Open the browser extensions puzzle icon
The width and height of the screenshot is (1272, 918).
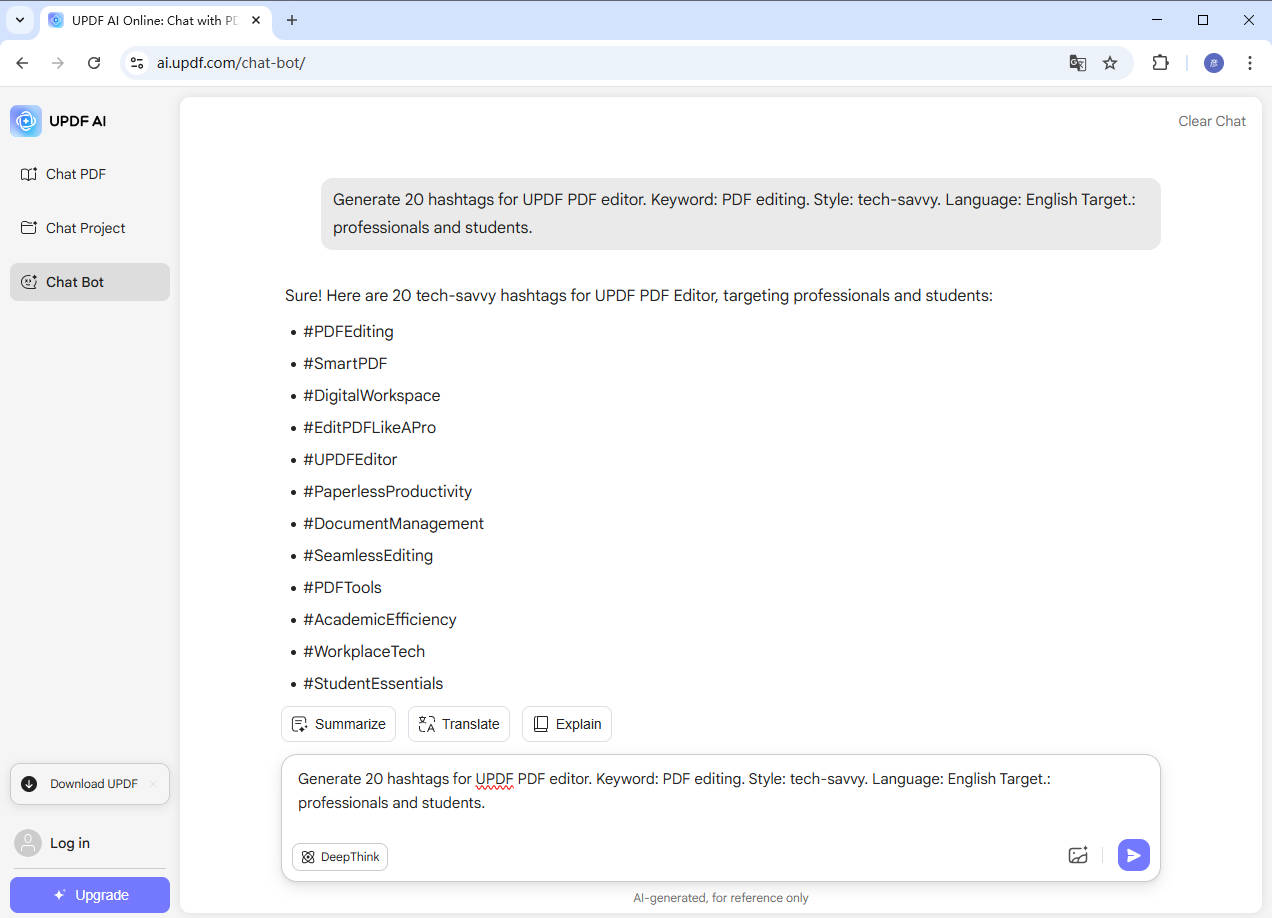coord(1160,63)
